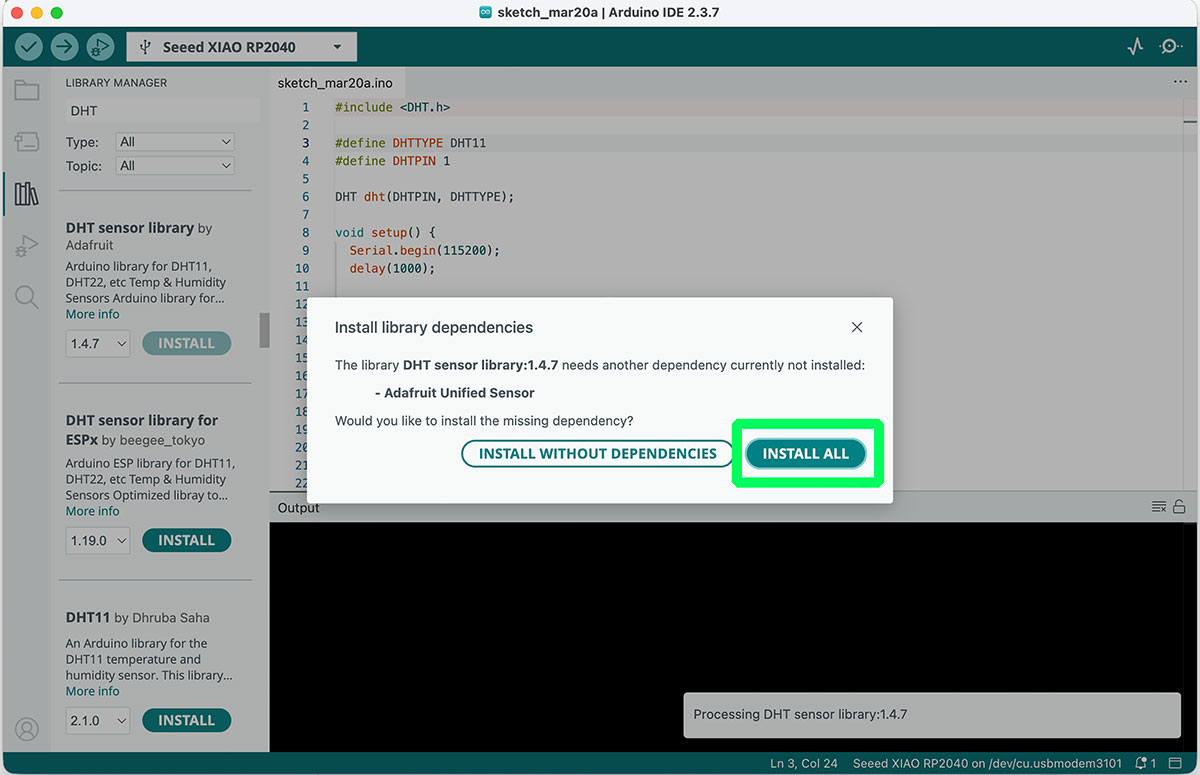Screen dimensions: 1200x775
Task: Install DHT sensor library by Adafruit
Action: pos(187,343)
